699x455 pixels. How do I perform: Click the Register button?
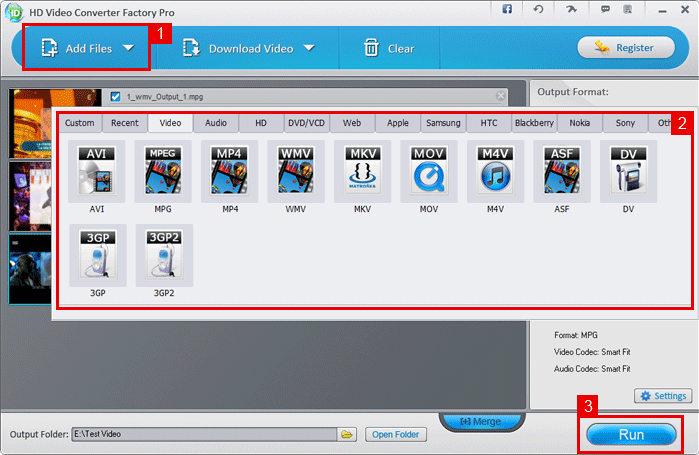coord(625,47)
